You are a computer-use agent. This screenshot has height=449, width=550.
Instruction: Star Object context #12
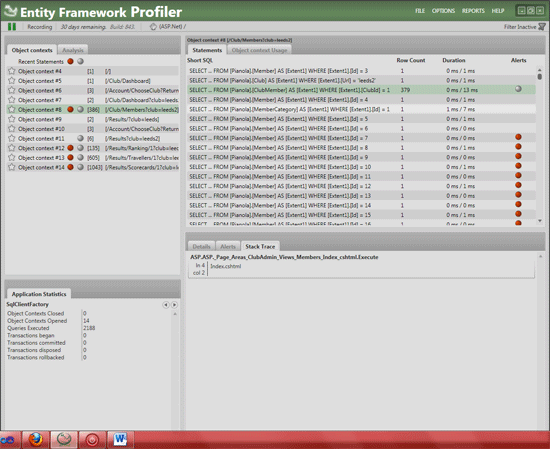12,148
